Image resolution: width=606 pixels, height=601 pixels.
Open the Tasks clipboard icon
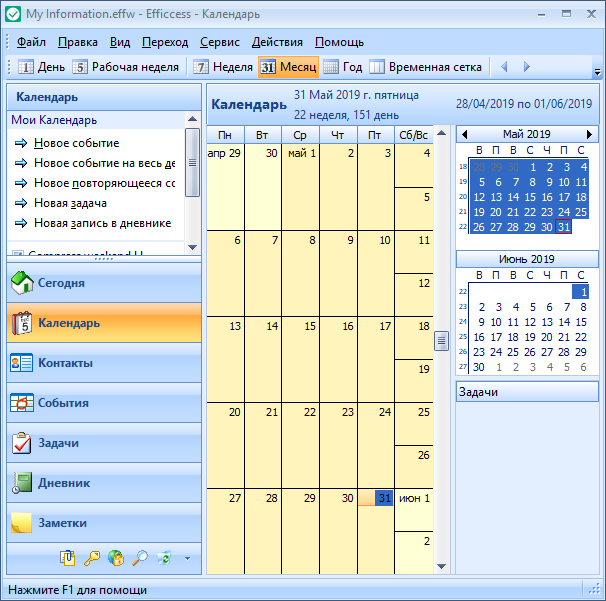[x=22, y=443]
